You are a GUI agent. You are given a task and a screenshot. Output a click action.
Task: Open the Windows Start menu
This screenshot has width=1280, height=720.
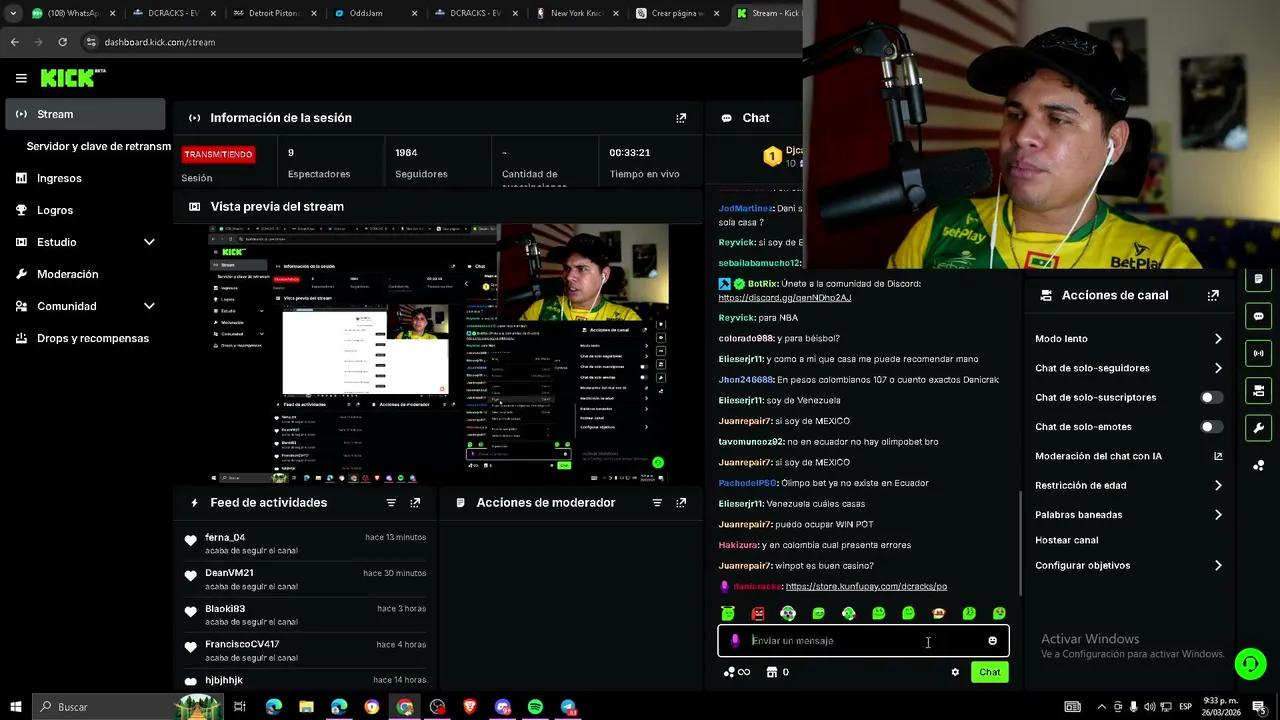(x=15, y=707)
